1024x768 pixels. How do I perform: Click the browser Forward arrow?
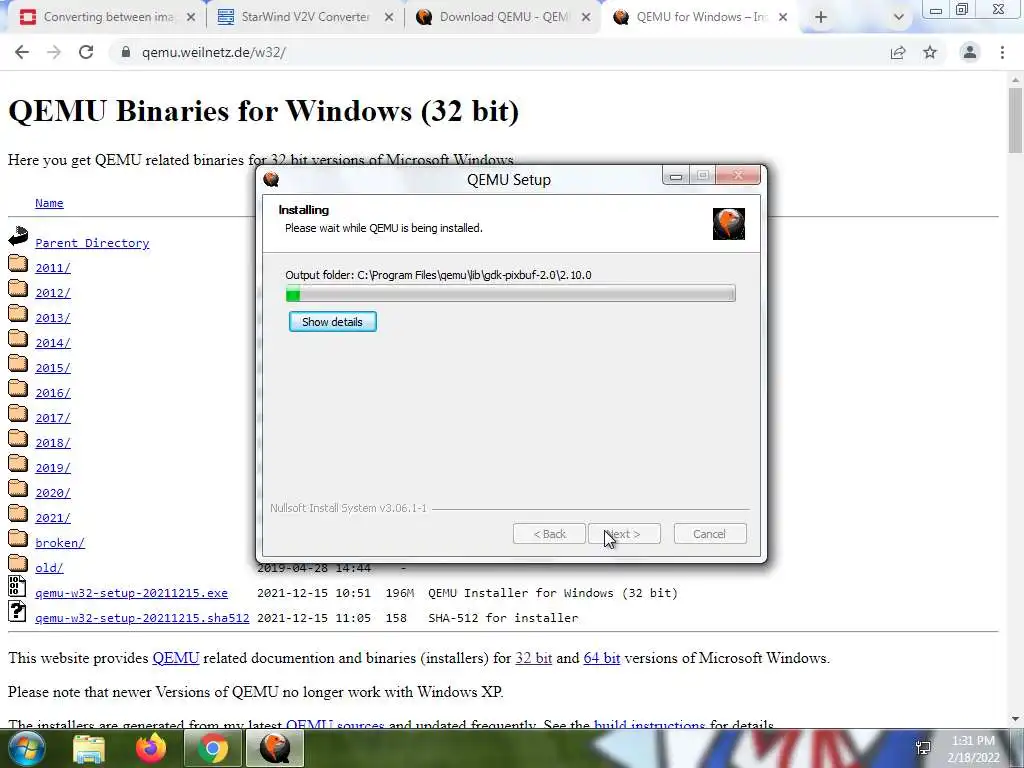pyautogui.click(x=54, y=52)
